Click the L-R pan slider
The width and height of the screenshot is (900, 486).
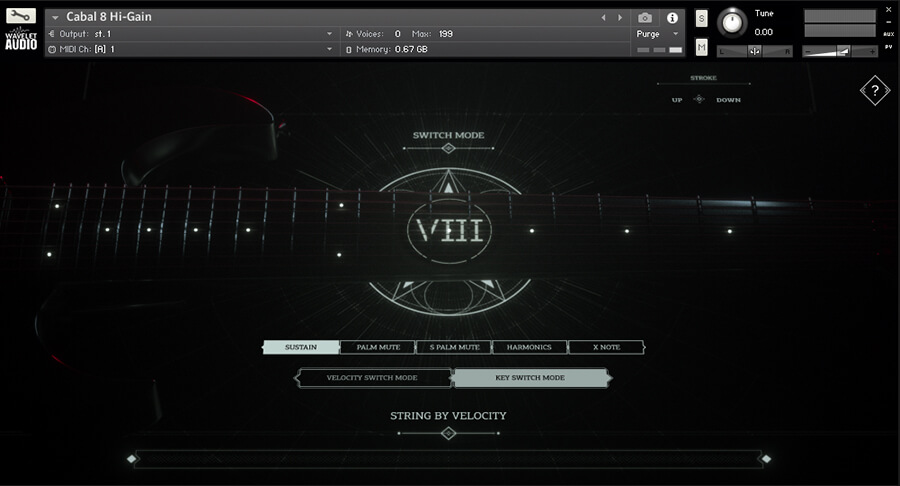point(754,52)
